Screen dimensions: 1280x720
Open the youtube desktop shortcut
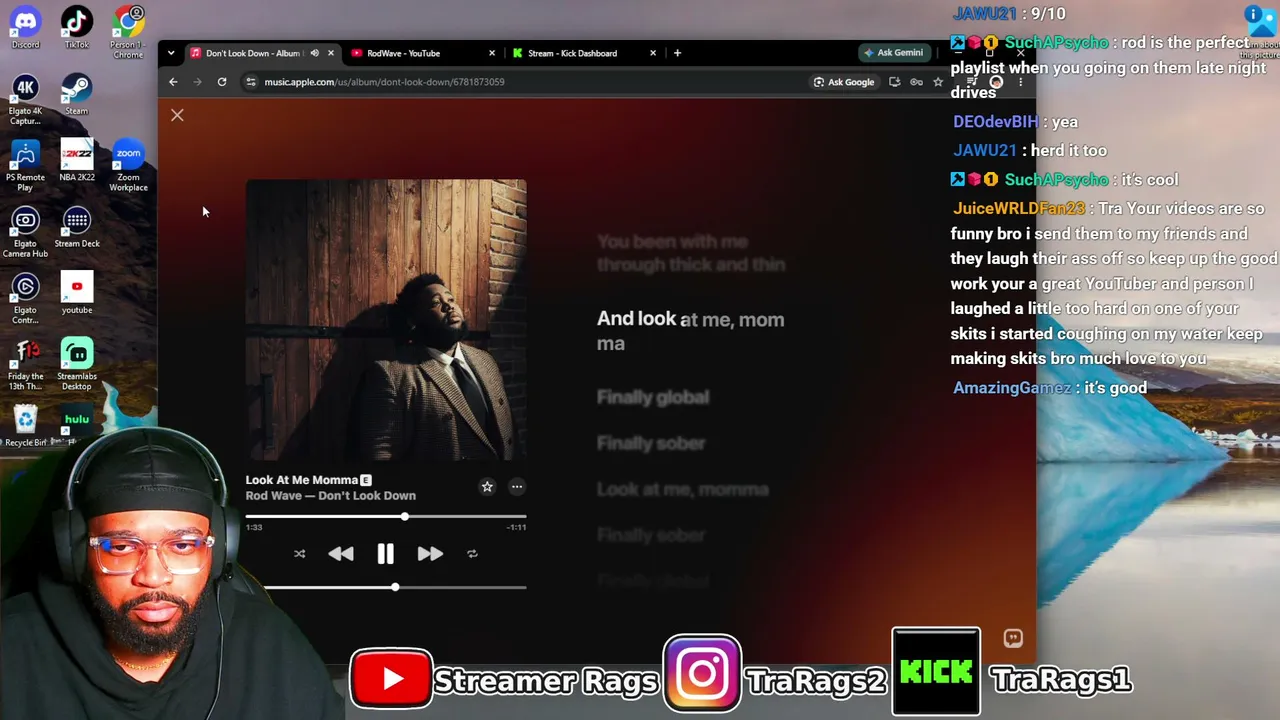pyautogui.click(x=77, y=292)
